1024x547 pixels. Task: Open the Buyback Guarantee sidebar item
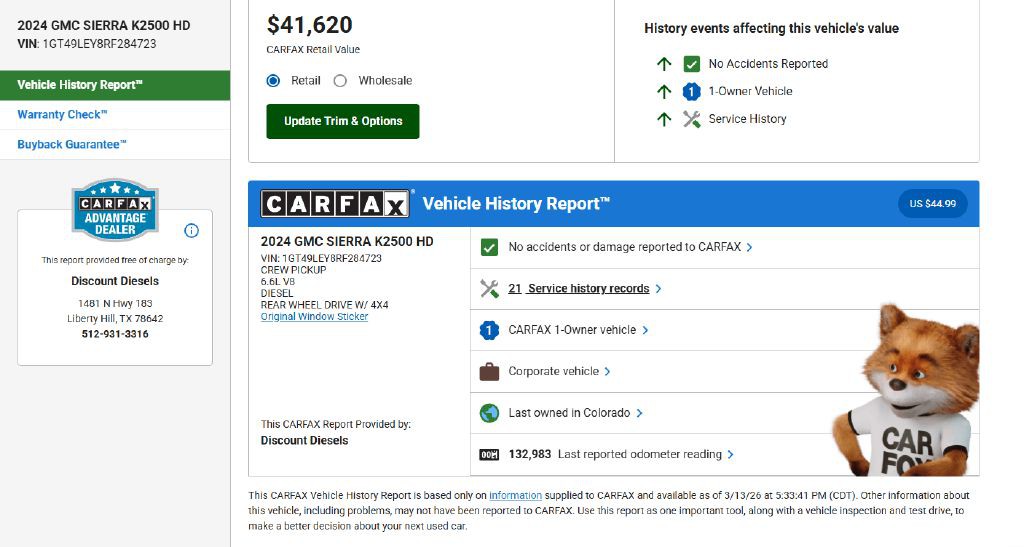point(72,145)
